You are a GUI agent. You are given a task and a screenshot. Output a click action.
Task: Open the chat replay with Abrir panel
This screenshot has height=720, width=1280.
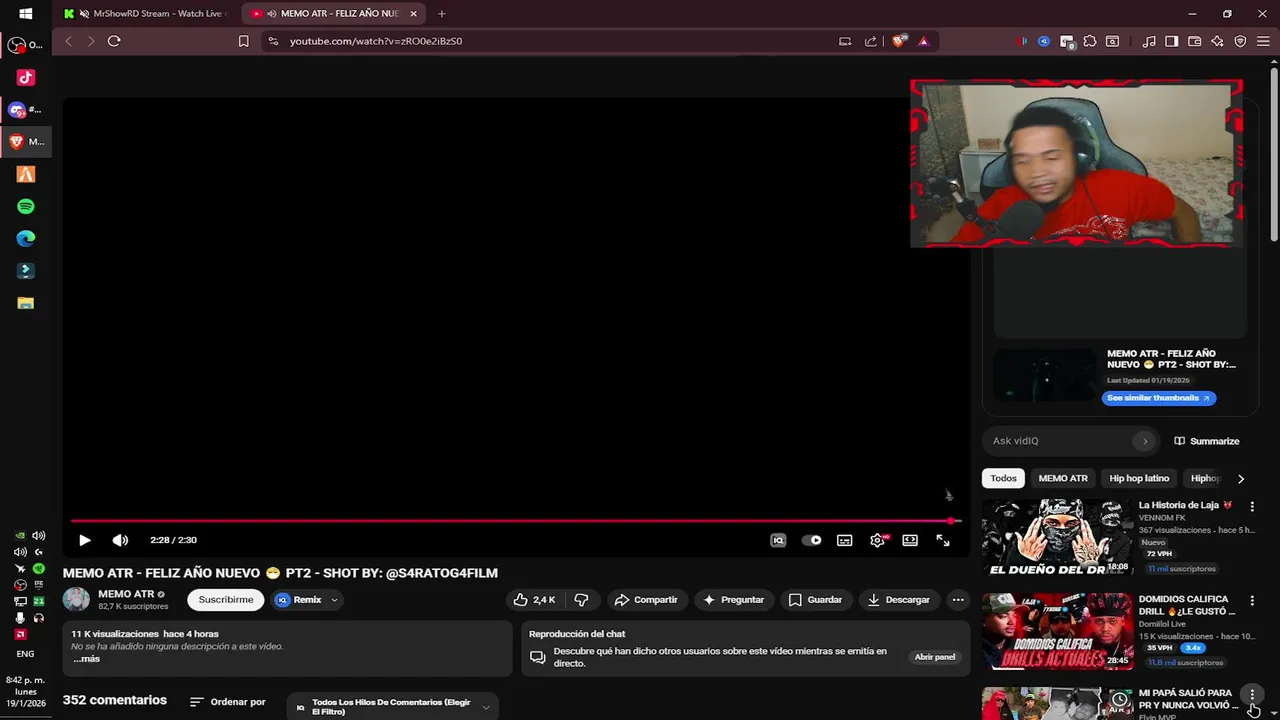935,657
